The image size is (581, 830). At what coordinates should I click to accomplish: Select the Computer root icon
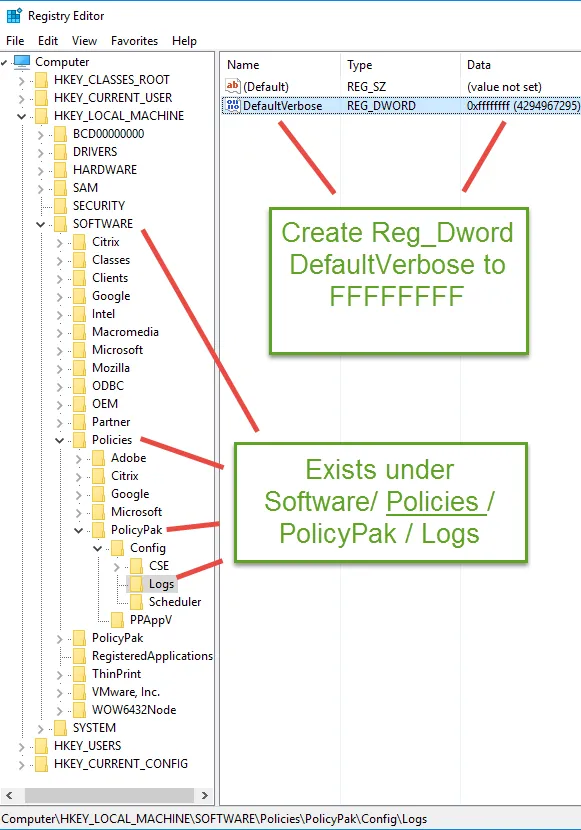[22, 62]
